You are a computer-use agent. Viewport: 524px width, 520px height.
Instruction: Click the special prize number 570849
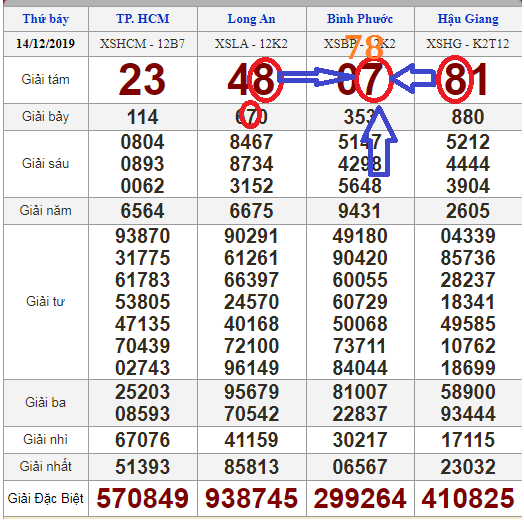(x=143, y=498)
